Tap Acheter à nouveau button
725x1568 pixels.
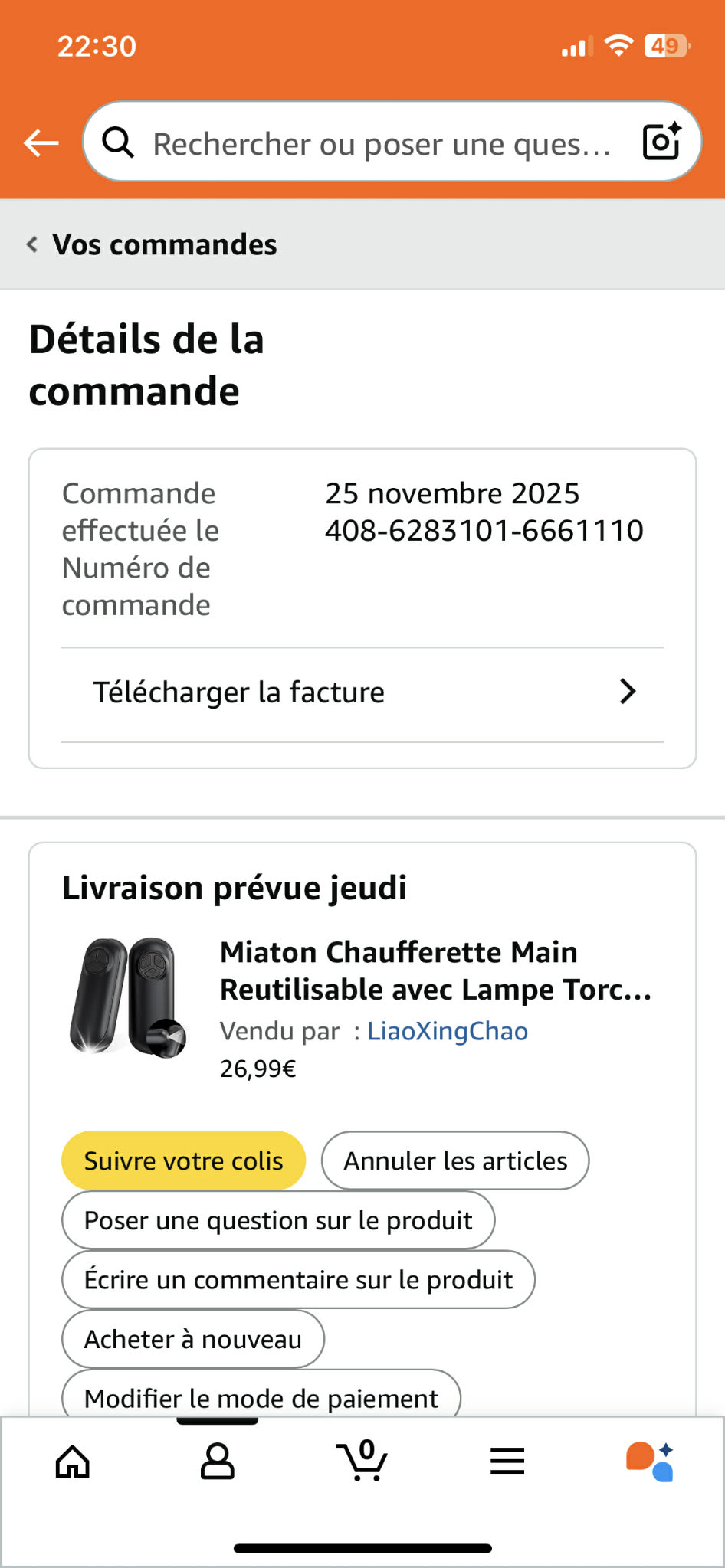point(192,1339)
